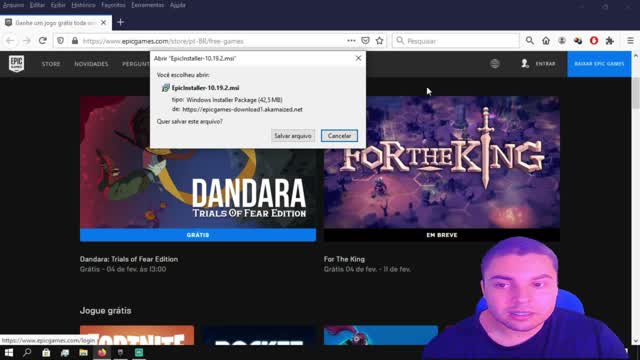Open the puzzle-piece extensions icon
Image resolution: width=640 pixels, height=360 pixels.
[x=610, y=41]
